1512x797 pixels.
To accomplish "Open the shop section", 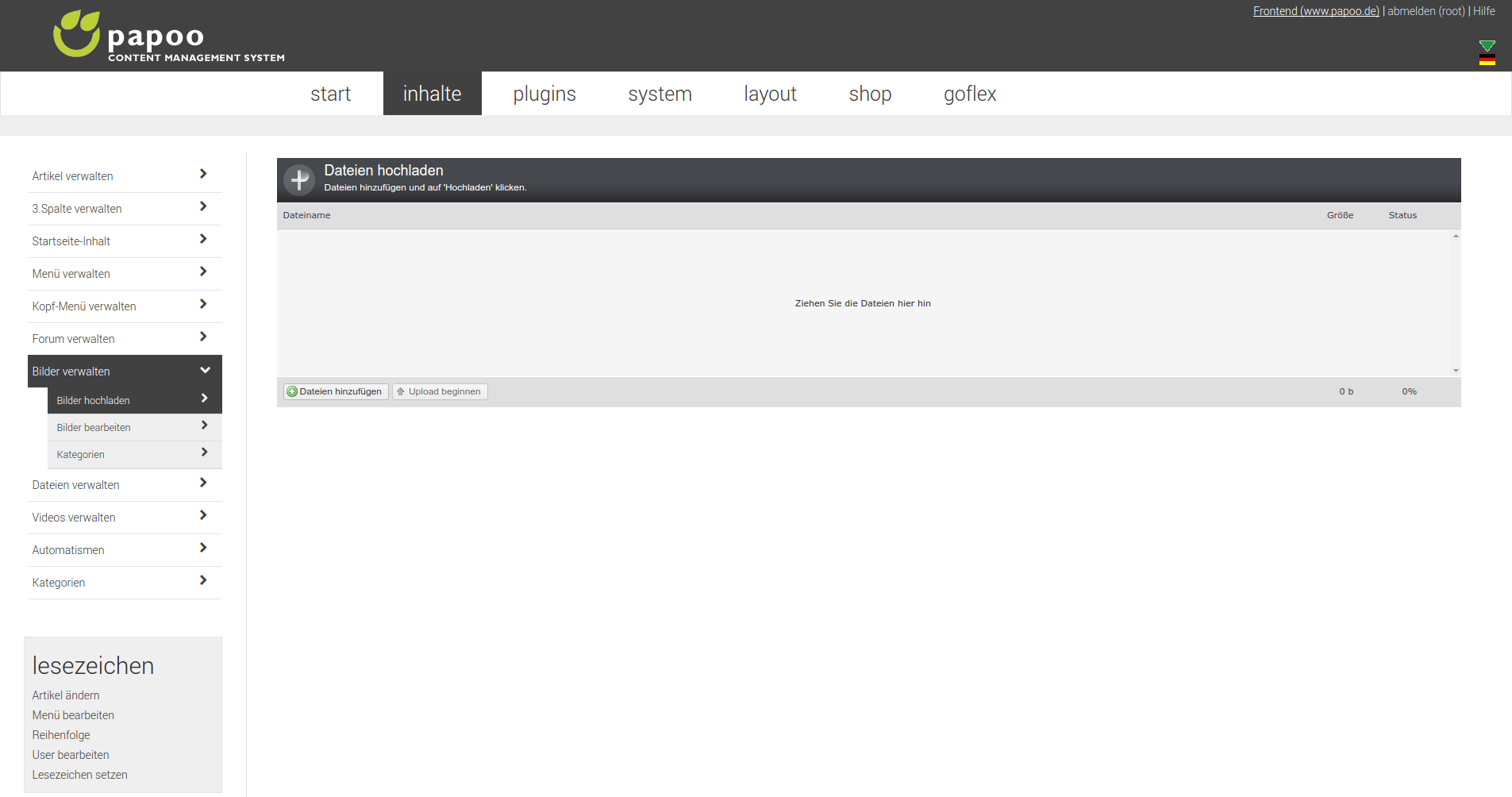I will (870, 93).
